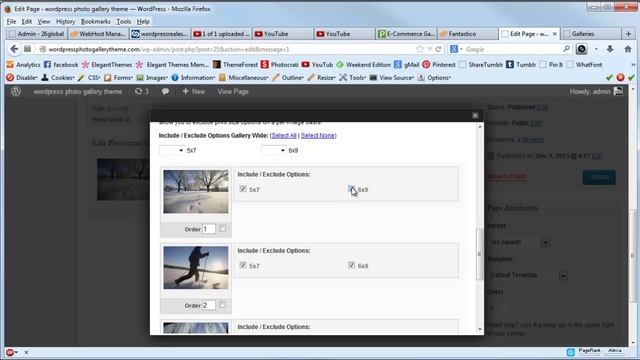Viewport: 640px width, 360px height.
Task: Open the new tab plus button
Action: (628, 34)
